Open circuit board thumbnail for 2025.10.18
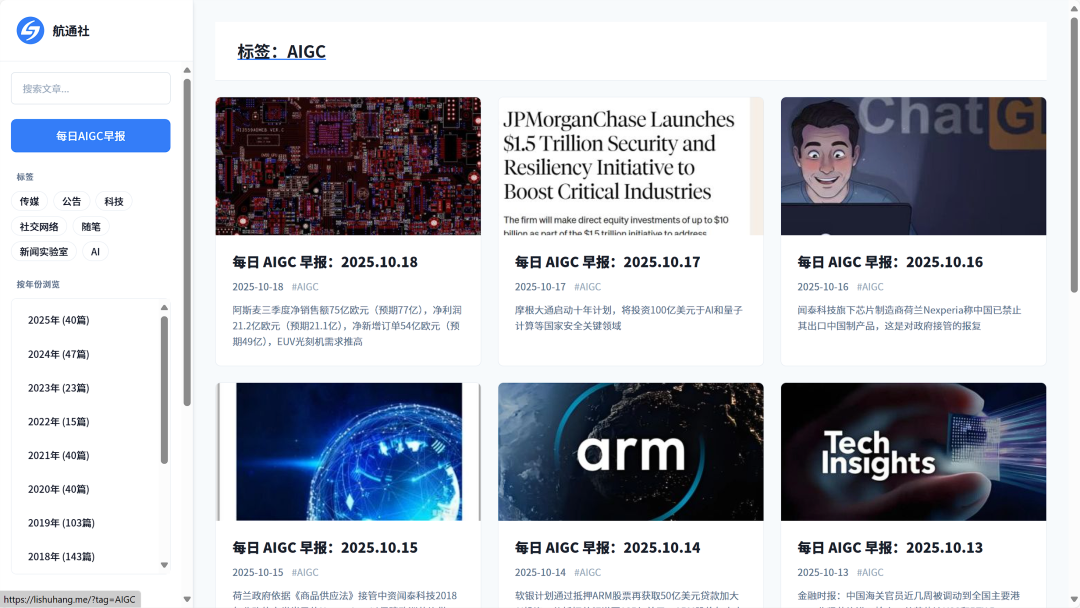Viewport: 1080px width, 608px height. click(x=348, y=166)
